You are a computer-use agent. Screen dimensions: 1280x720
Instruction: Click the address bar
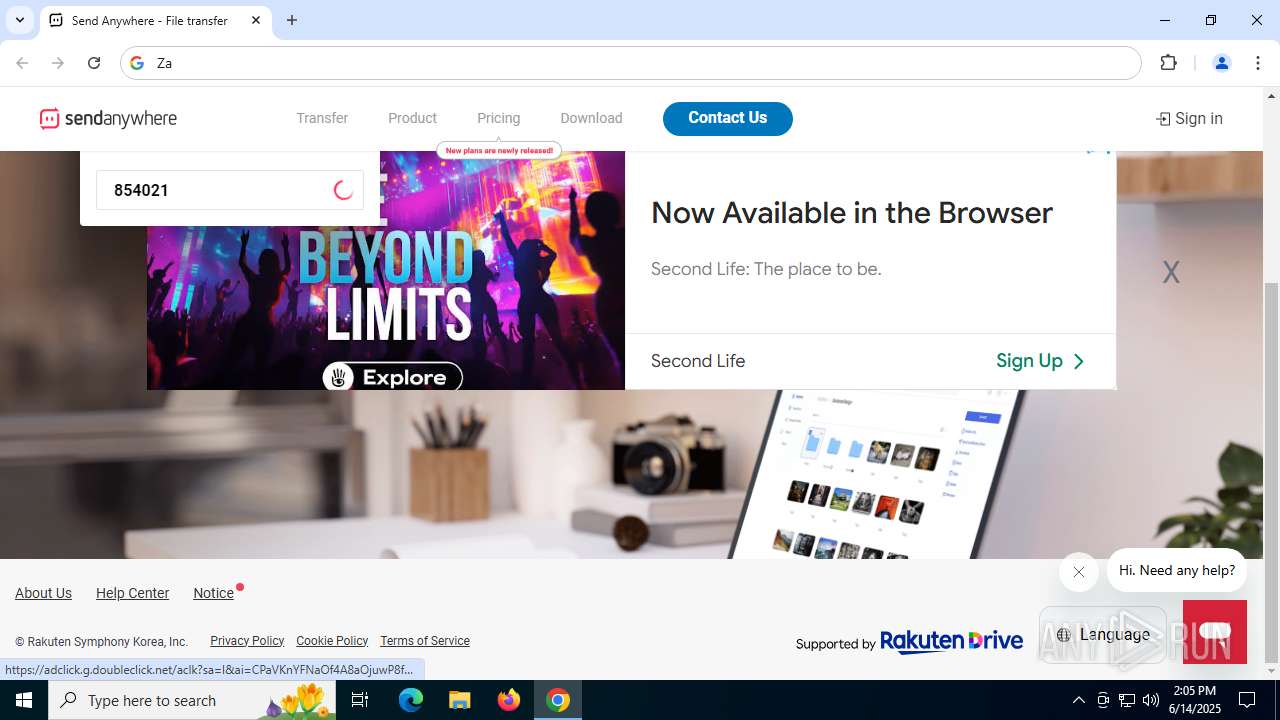pyautogui.click(x=630, y=63)
